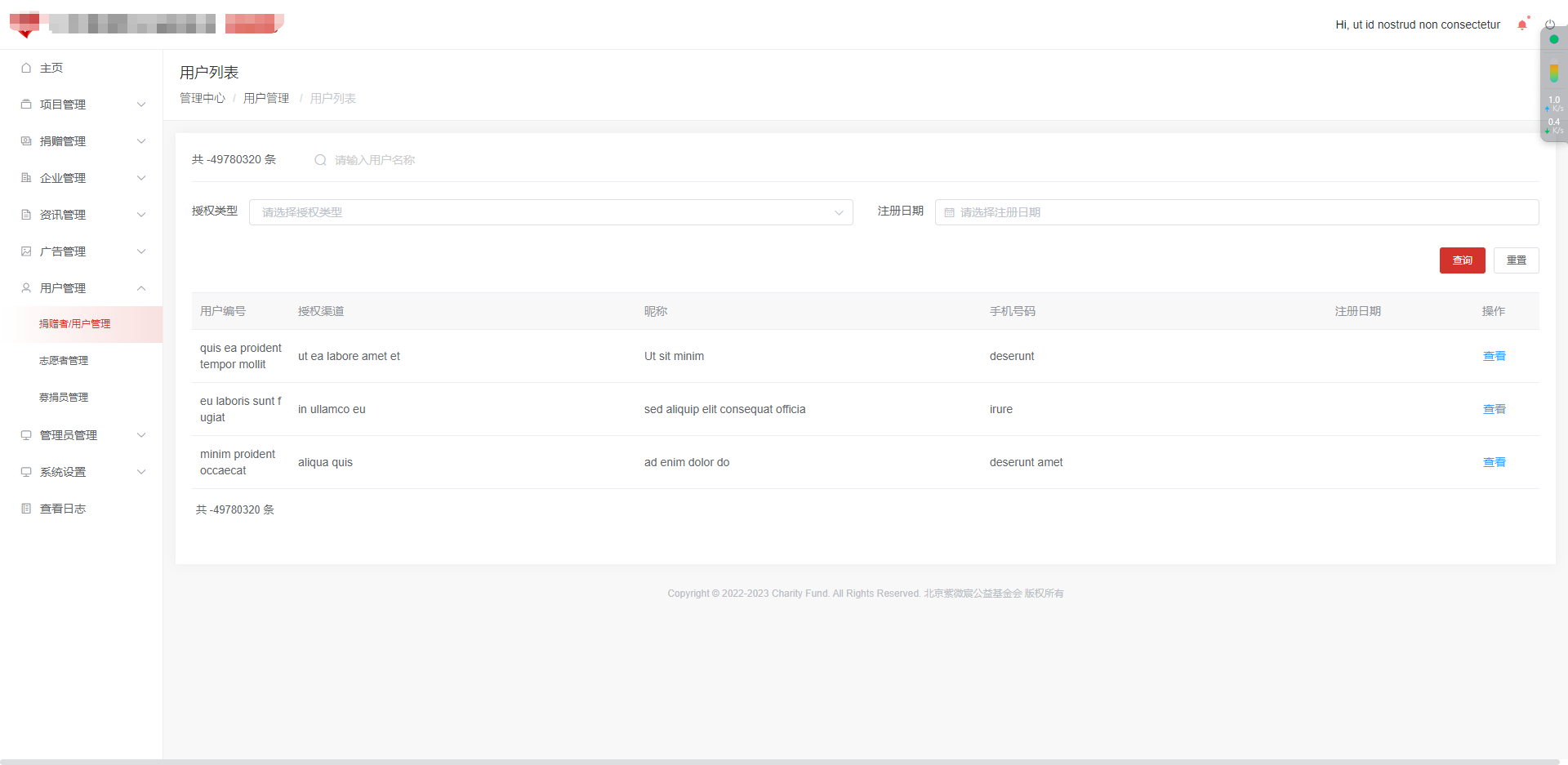Click cell 'ut ea labore amet et'

pyautogui.click(x=349, y=356)
